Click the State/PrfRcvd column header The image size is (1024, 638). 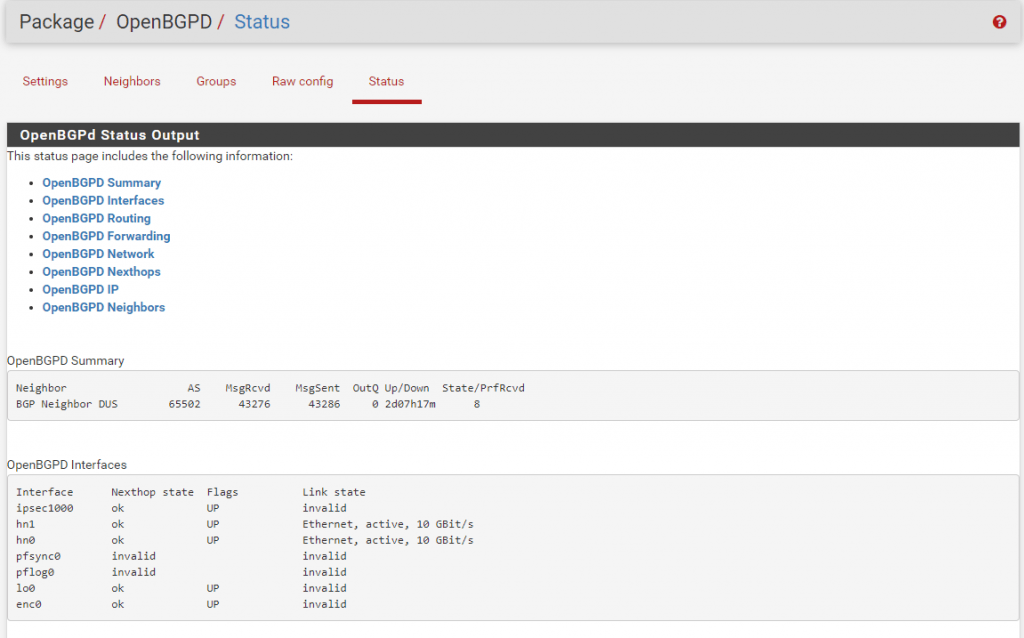(x=483, y=388)
